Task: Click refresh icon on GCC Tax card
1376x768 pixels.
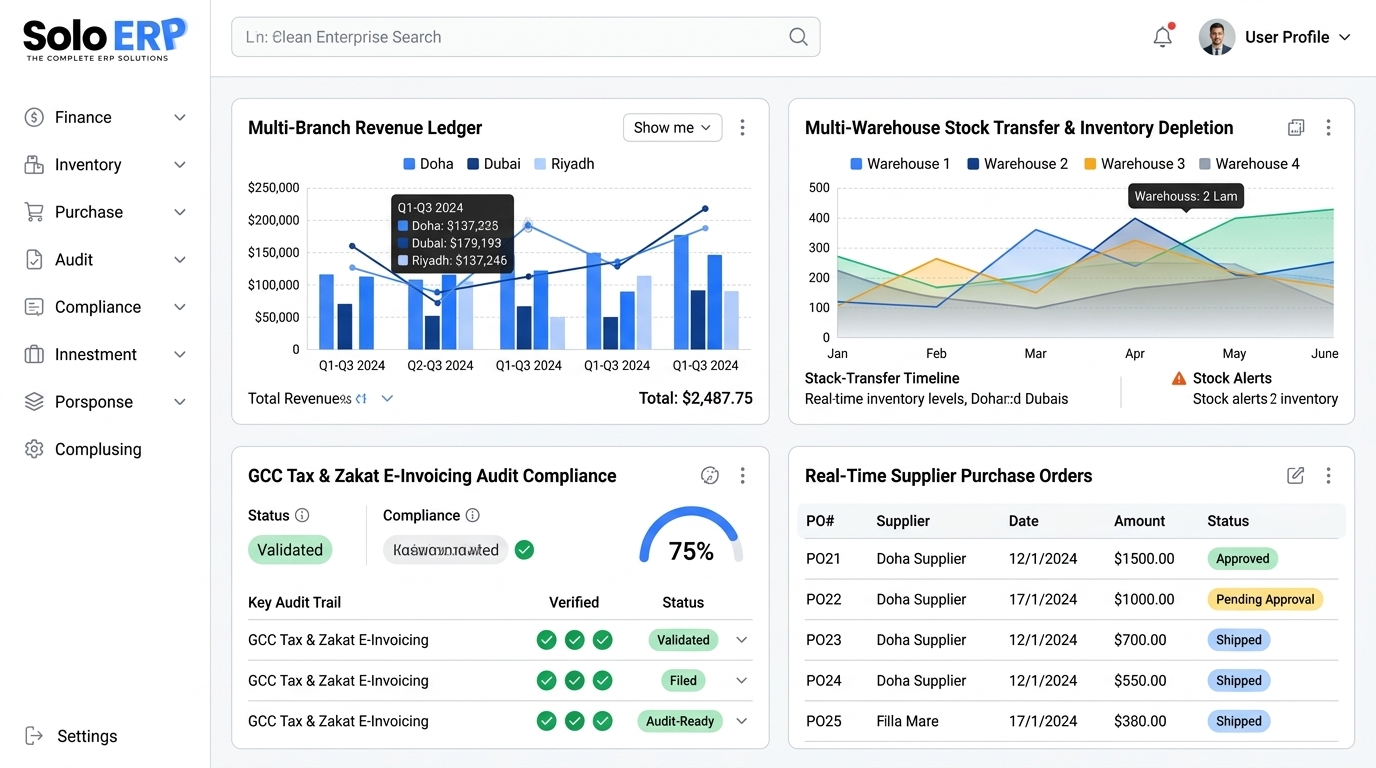Action: [x=710, y=476]
